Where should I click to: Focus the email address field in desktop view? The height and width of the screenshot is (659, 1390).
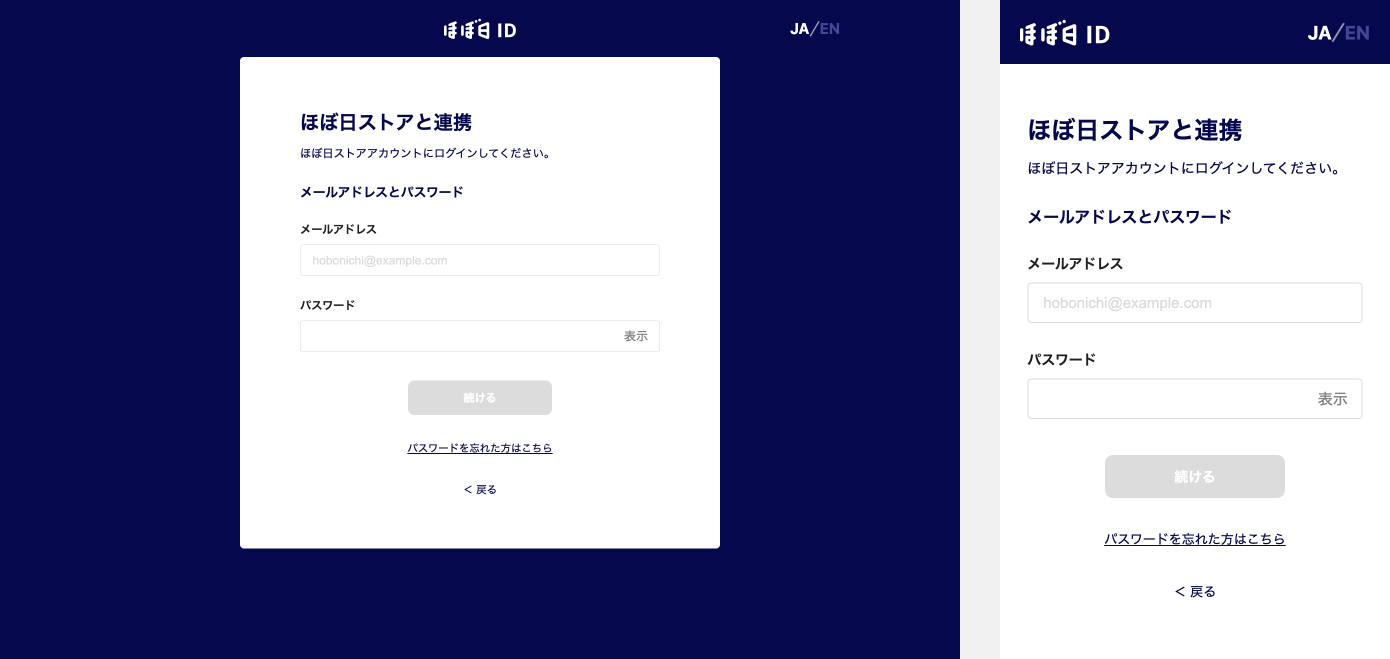pyautogui.click(x=480, y=260)
